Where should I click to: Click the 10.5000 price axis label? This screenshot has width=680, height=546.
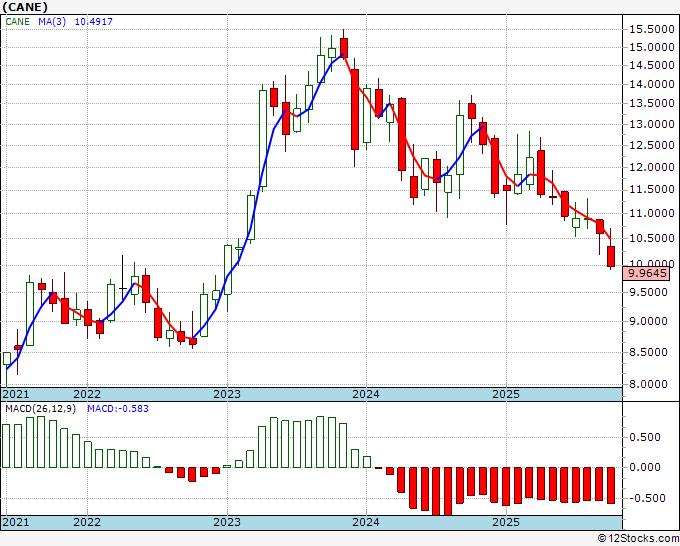click(652, 238)
